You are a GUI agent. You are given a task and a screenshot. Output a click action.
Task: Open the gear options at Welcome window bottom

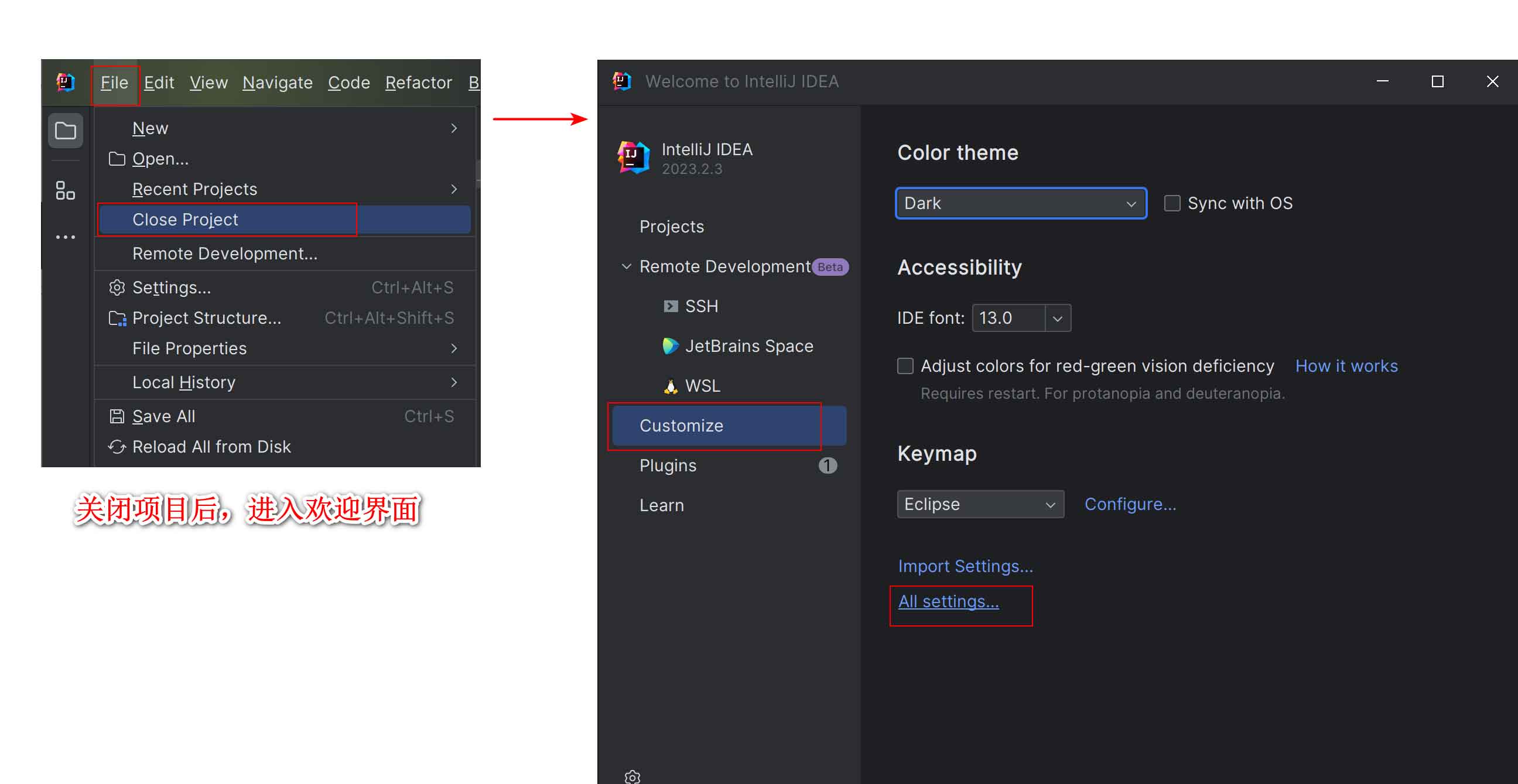[x=632, y=777]
